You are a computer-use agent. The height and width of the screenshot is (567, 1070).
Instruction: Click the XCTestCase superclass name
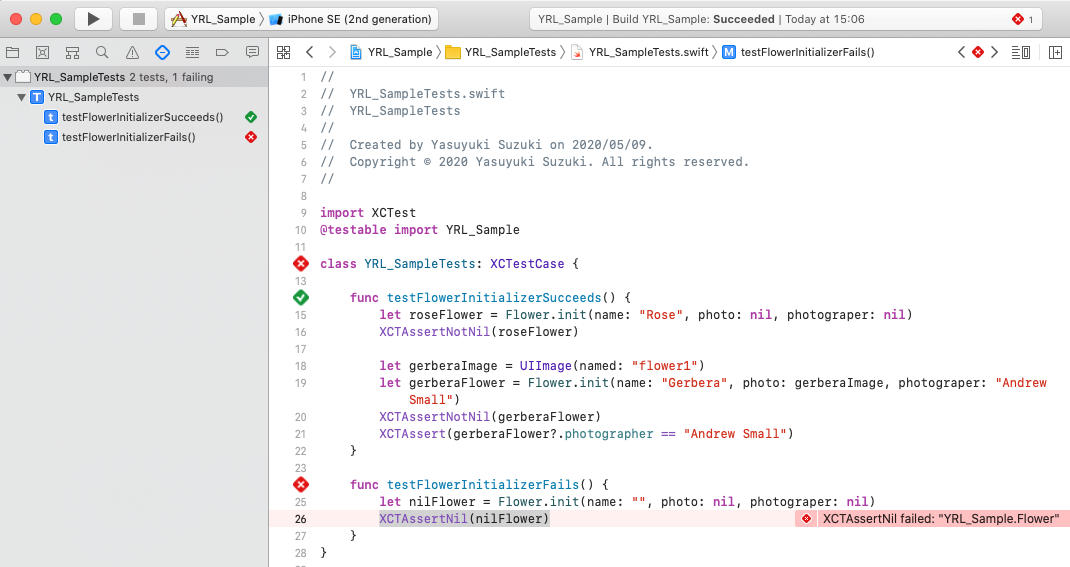tap(527, 264)
